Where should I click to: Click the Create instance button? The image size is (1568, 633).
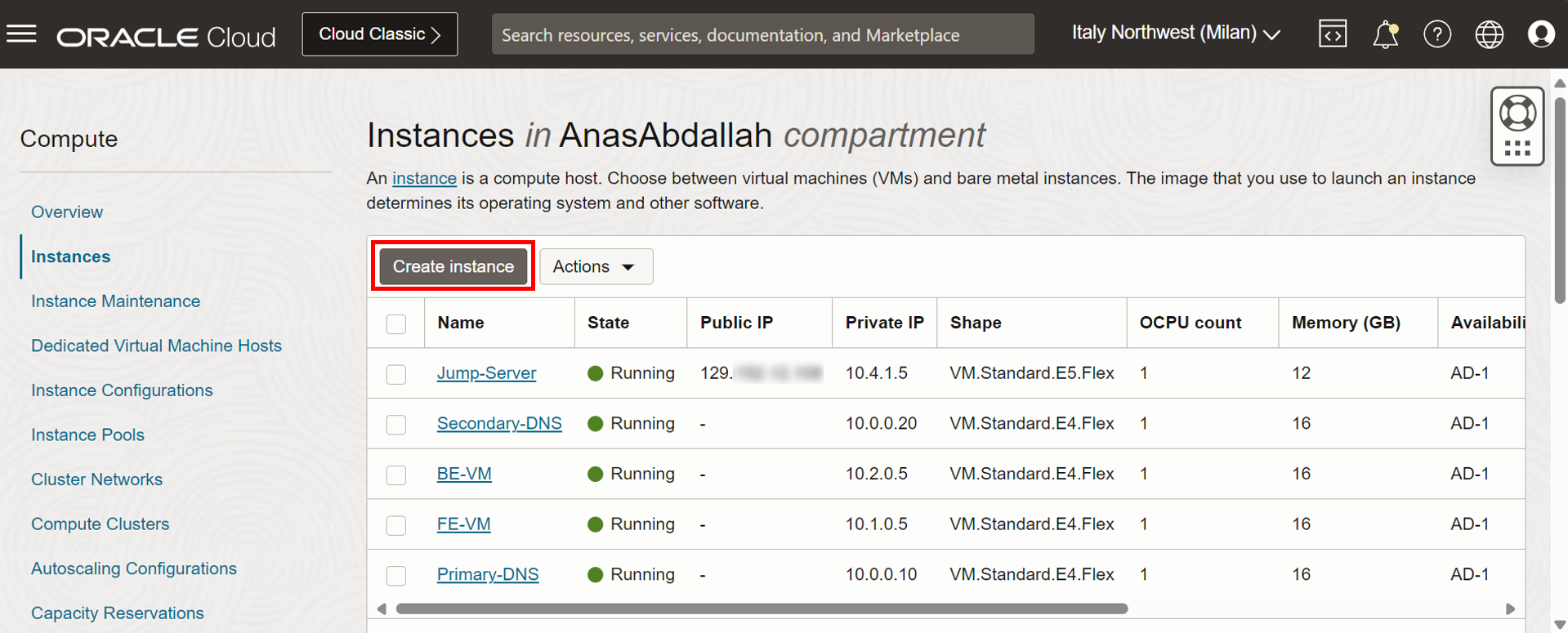[x=453, y=266]
